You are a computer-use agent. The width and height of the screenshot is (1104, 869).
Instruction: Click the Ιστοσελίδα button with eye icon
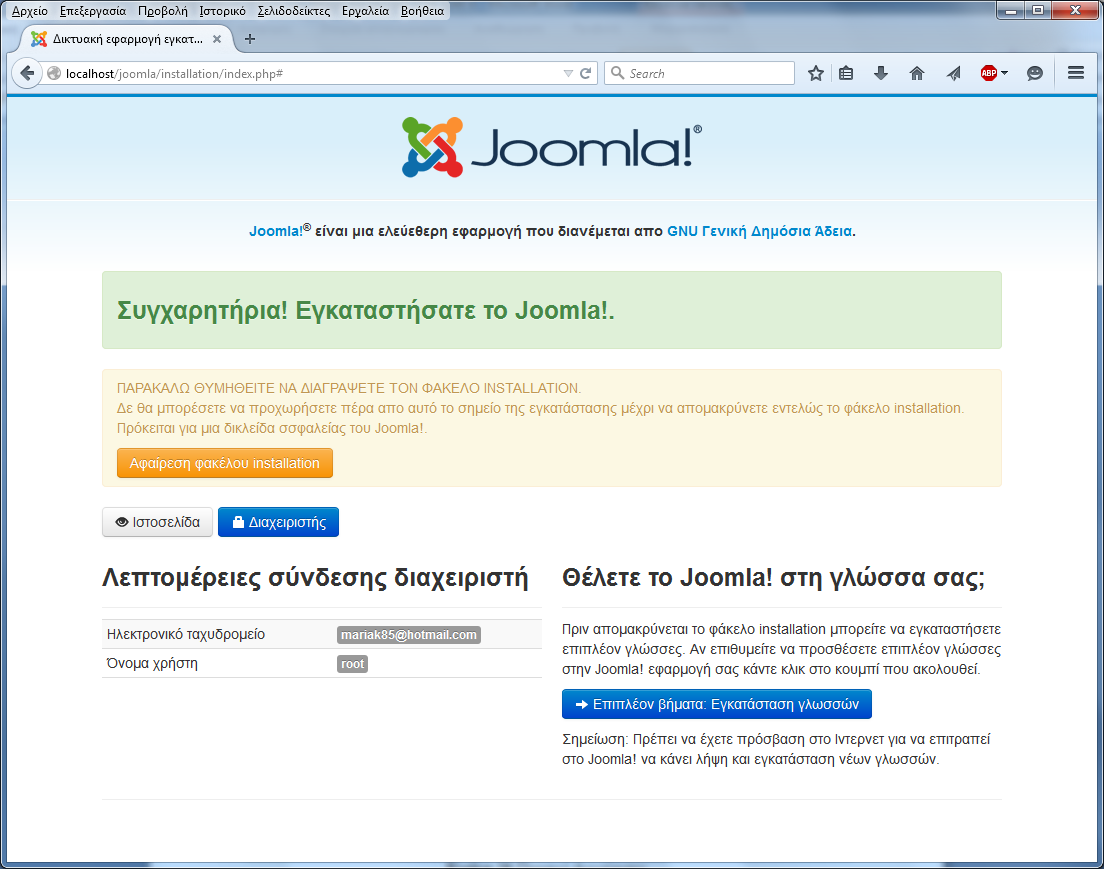tap(157, 522)
